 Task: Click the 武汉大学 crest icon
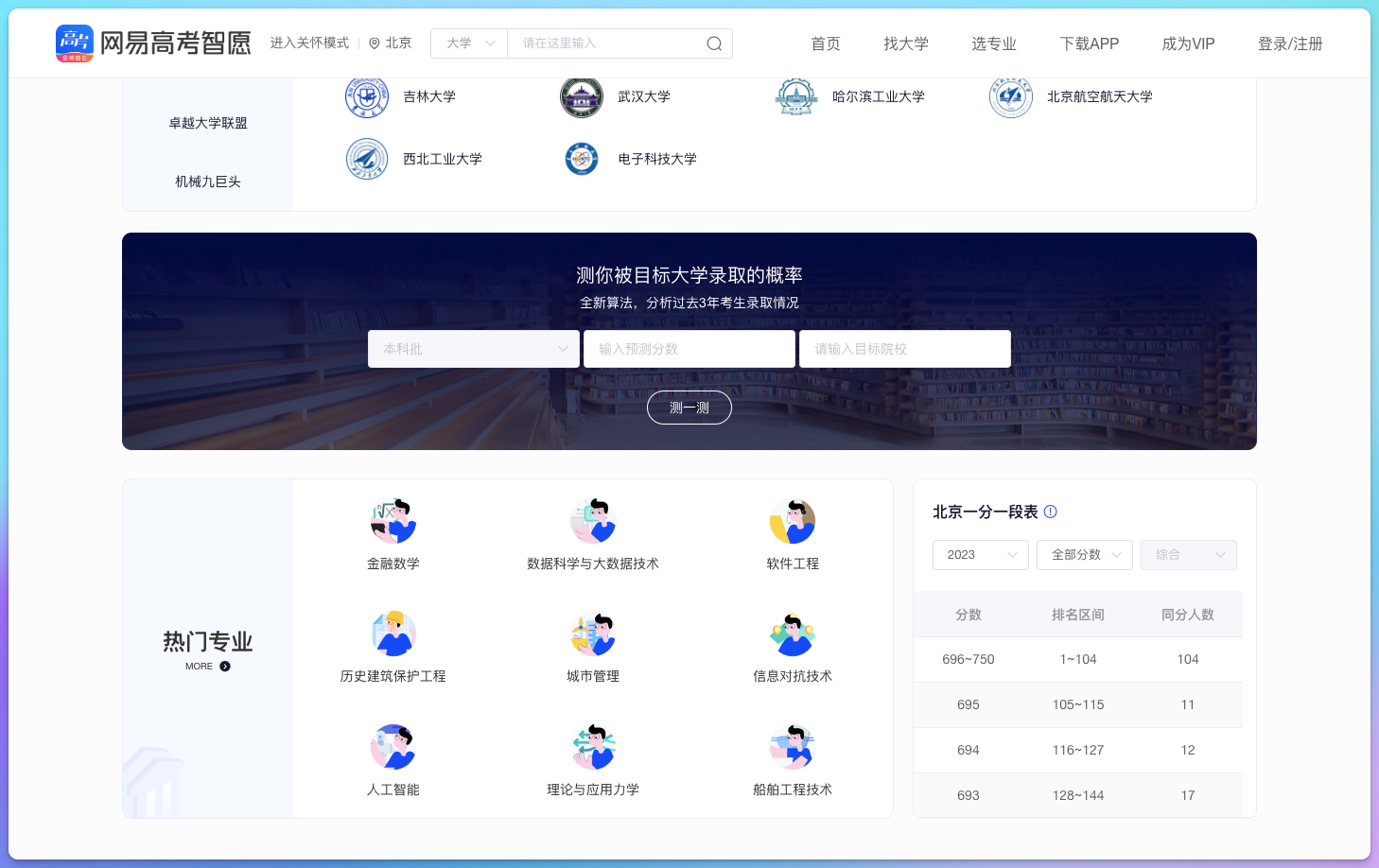pos(581,95)
